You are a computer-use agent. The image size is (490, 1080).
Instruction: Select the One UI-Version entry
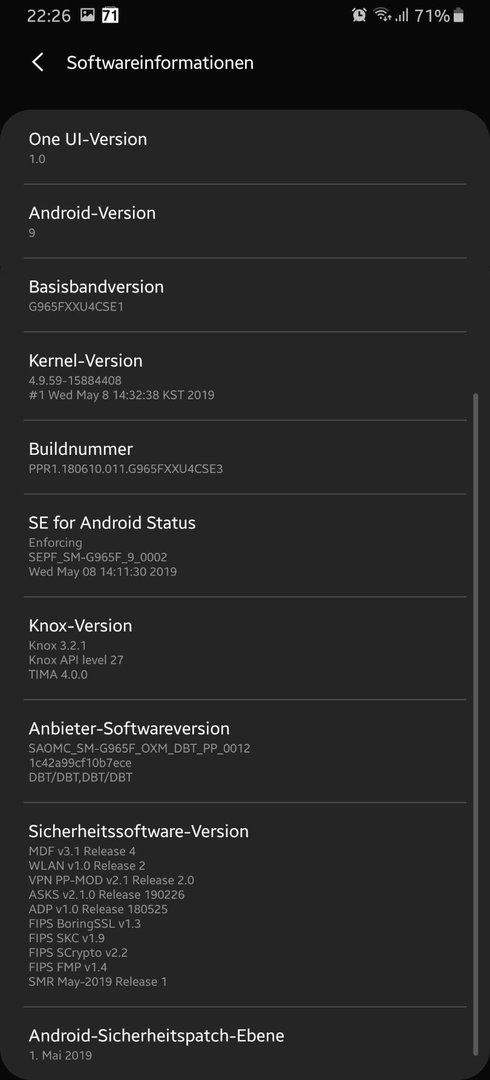(245, 147)
